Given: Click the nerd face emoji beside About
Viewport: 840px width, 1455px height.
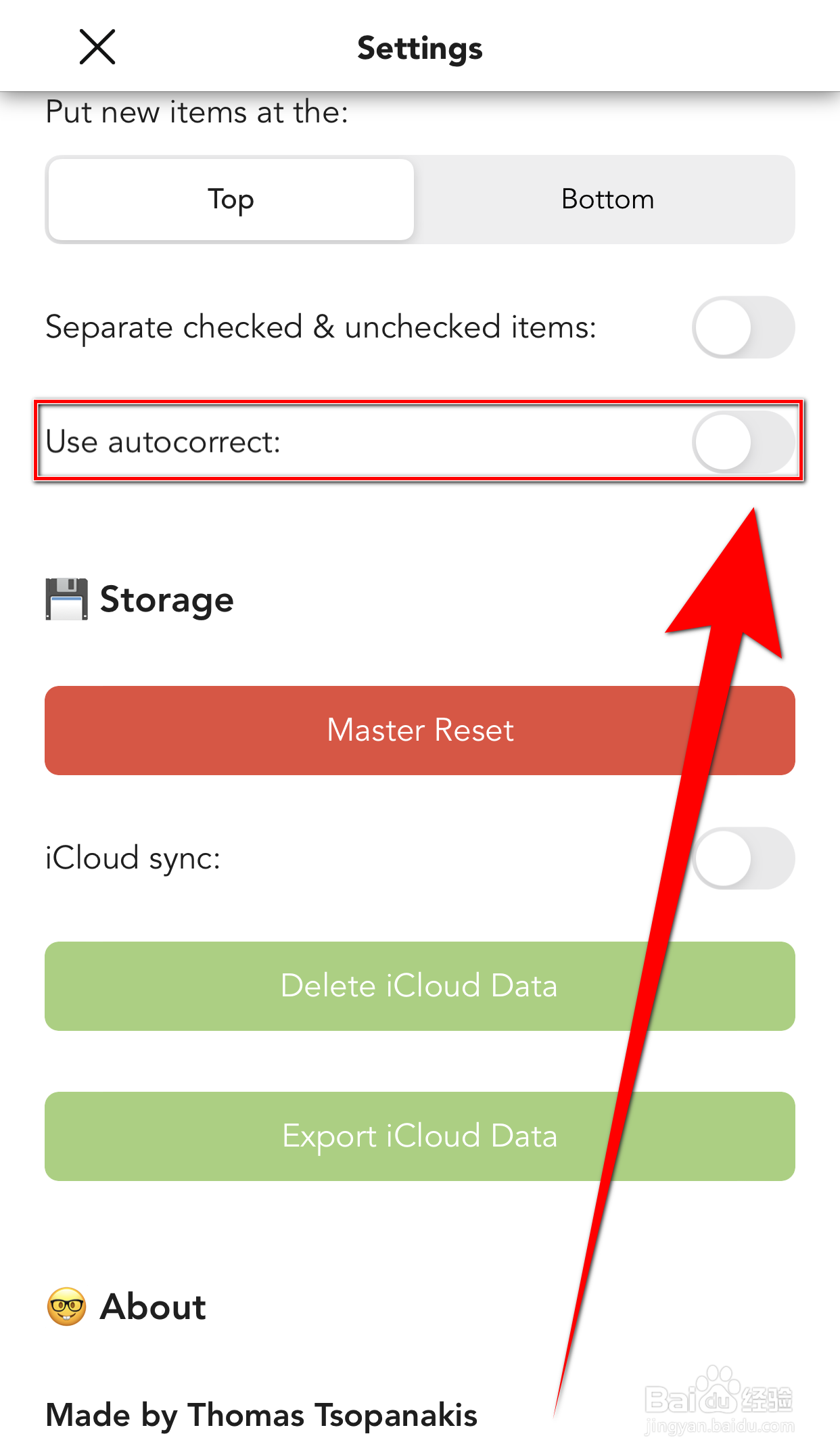Looking at the screenshot, I should [66, 1306].
